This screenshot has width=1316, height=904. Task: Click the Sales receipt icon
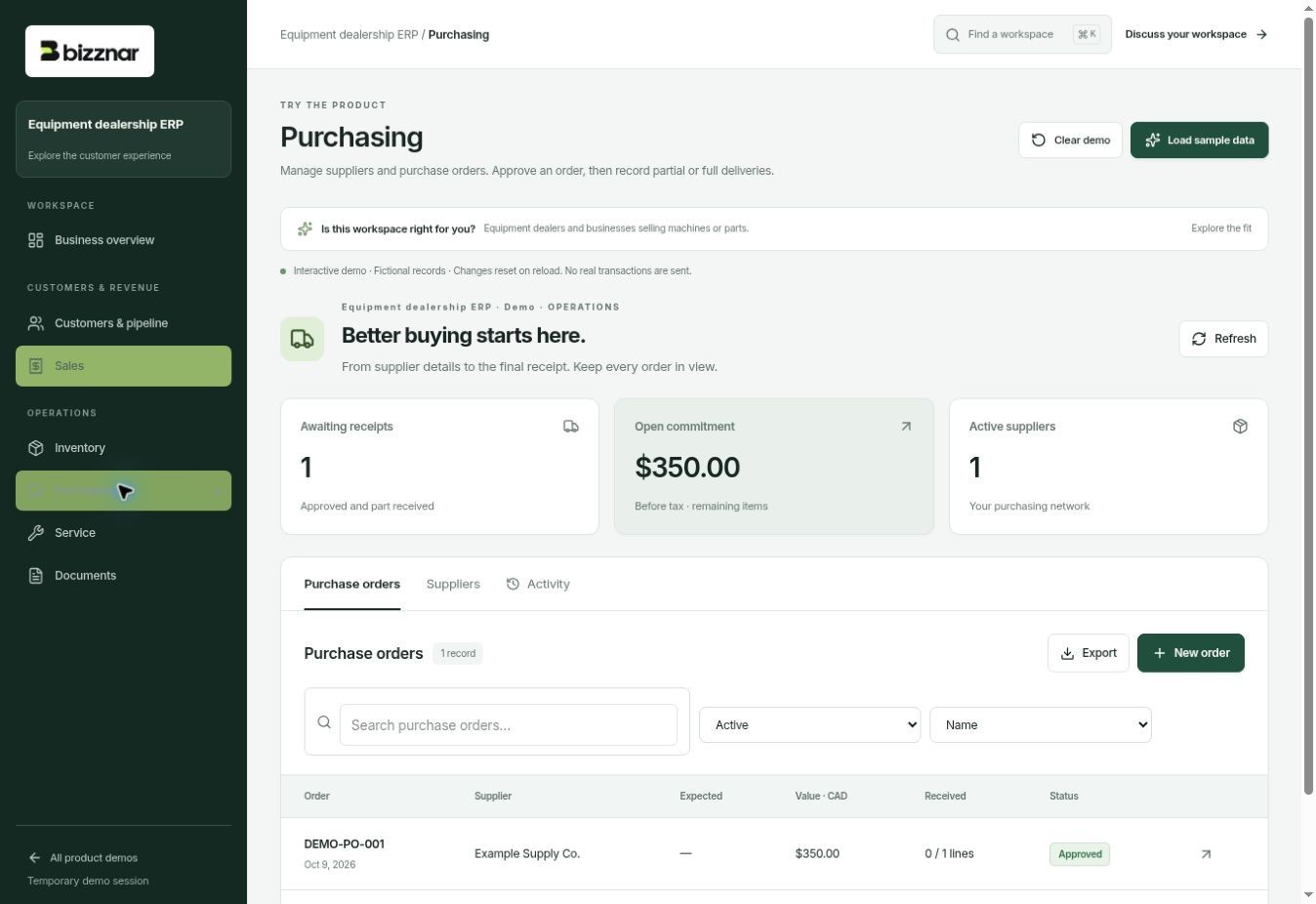tap(36, 366)
